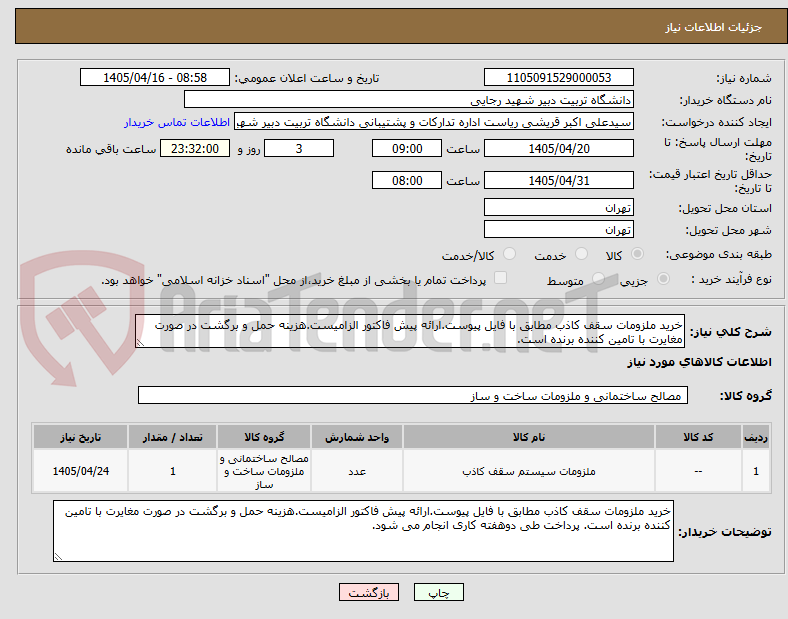Click the row's goods group cell
Viewport: 788px width, 619px height.
coord(264,471)
